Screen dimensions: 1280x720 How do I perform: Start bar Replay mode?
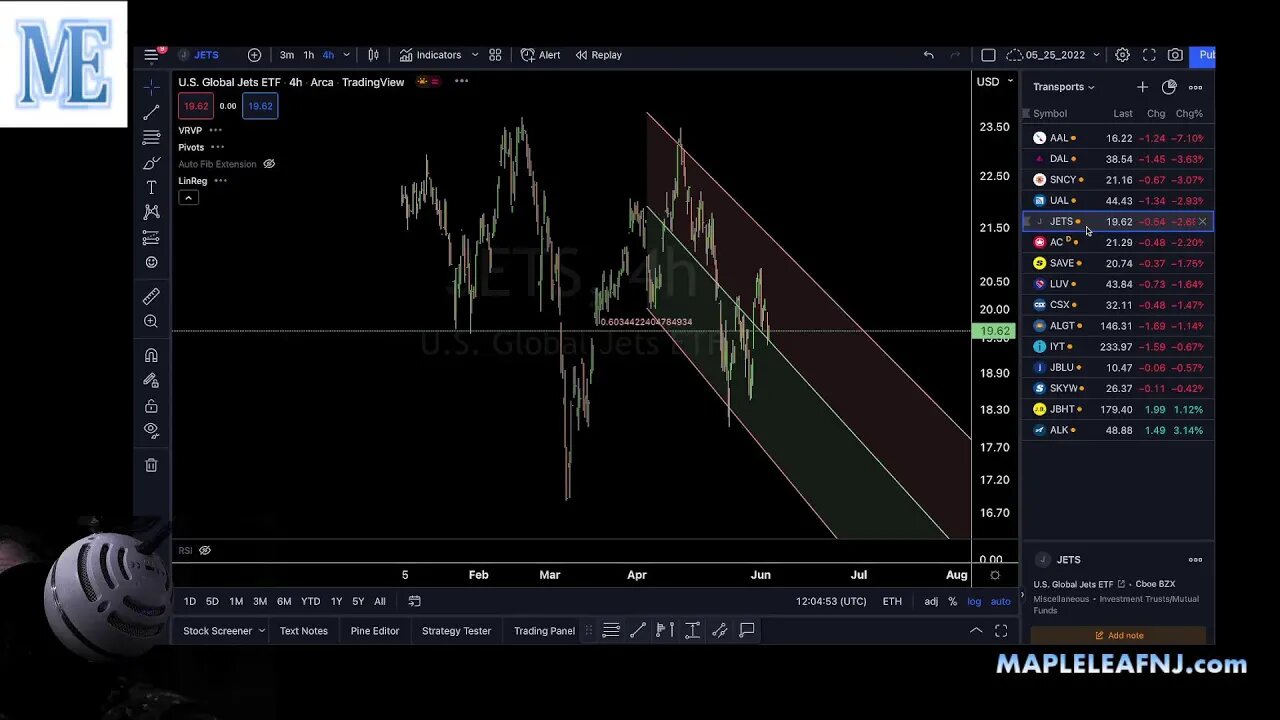click(598, 55)
